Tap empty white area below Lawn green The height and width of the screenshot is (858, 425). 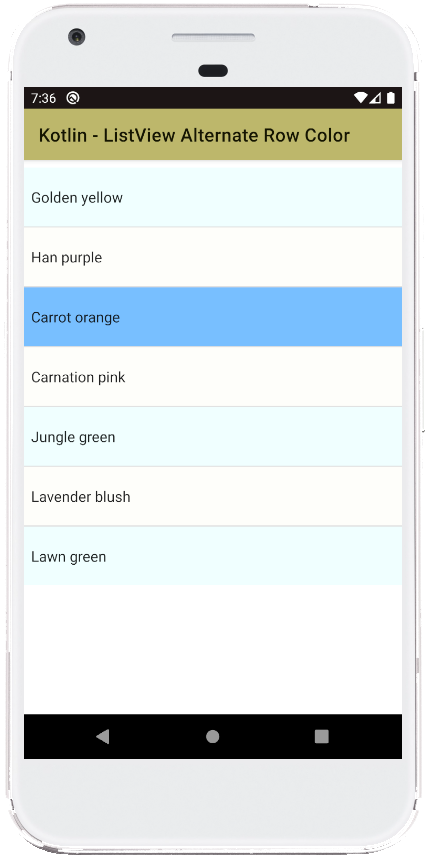213,650
